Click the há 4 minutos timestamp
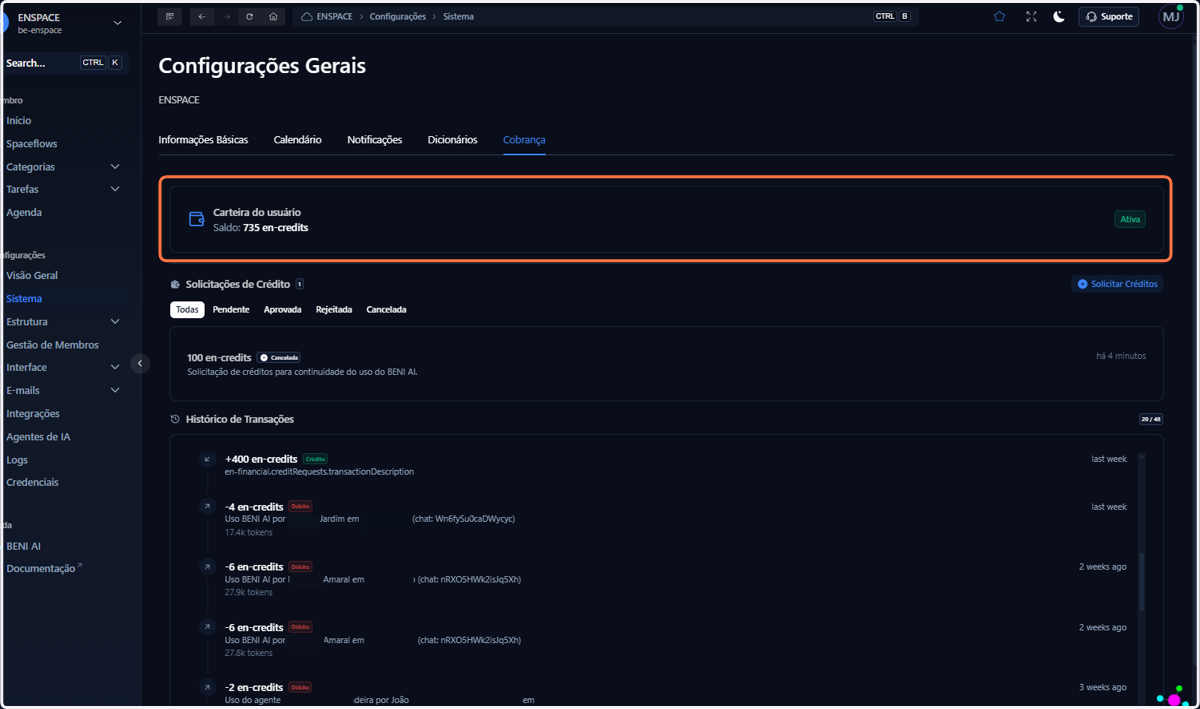Screen dimensions: 1200x709 click(x=1121, y=356)
